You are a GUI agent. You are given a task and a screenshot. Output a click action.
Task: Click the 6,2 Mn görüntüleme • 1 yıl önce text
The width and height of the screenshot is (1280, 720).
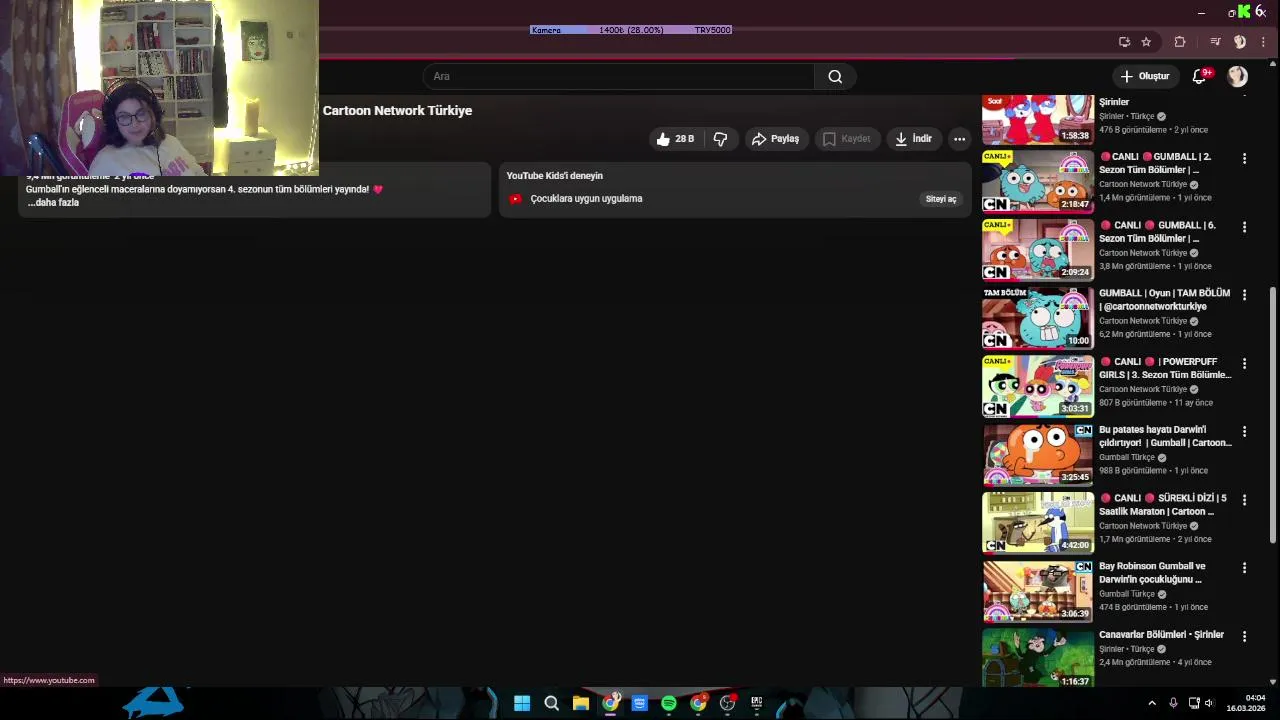[x=1155, y=334]
